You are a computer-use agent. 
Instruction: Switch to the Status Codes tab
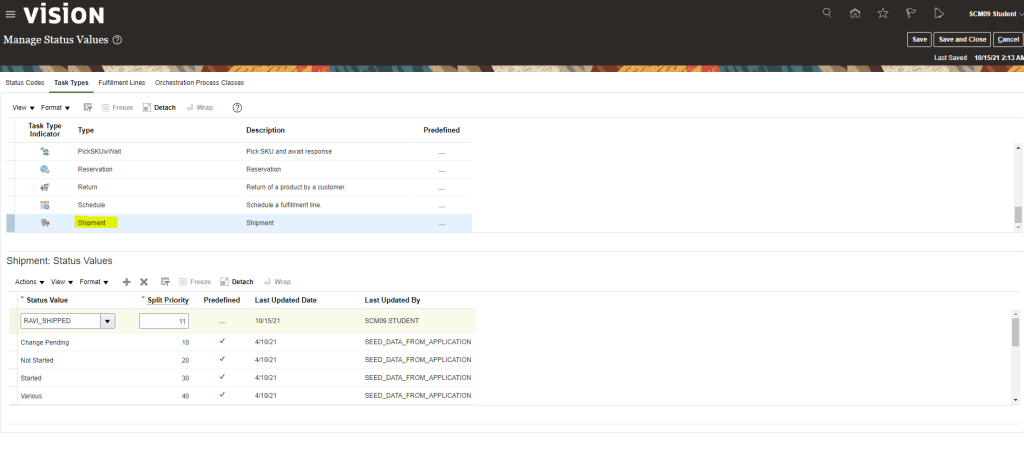pos(24,82)
